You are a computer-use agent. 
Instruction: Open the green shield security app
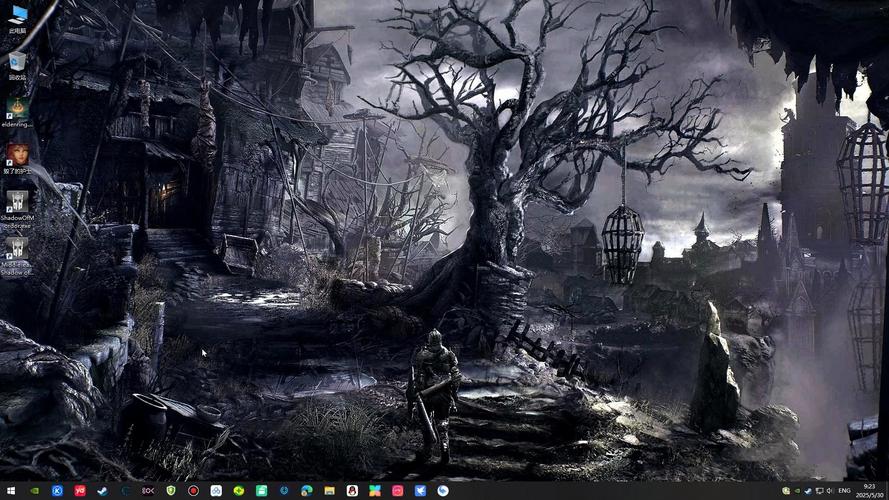point(171,490)
